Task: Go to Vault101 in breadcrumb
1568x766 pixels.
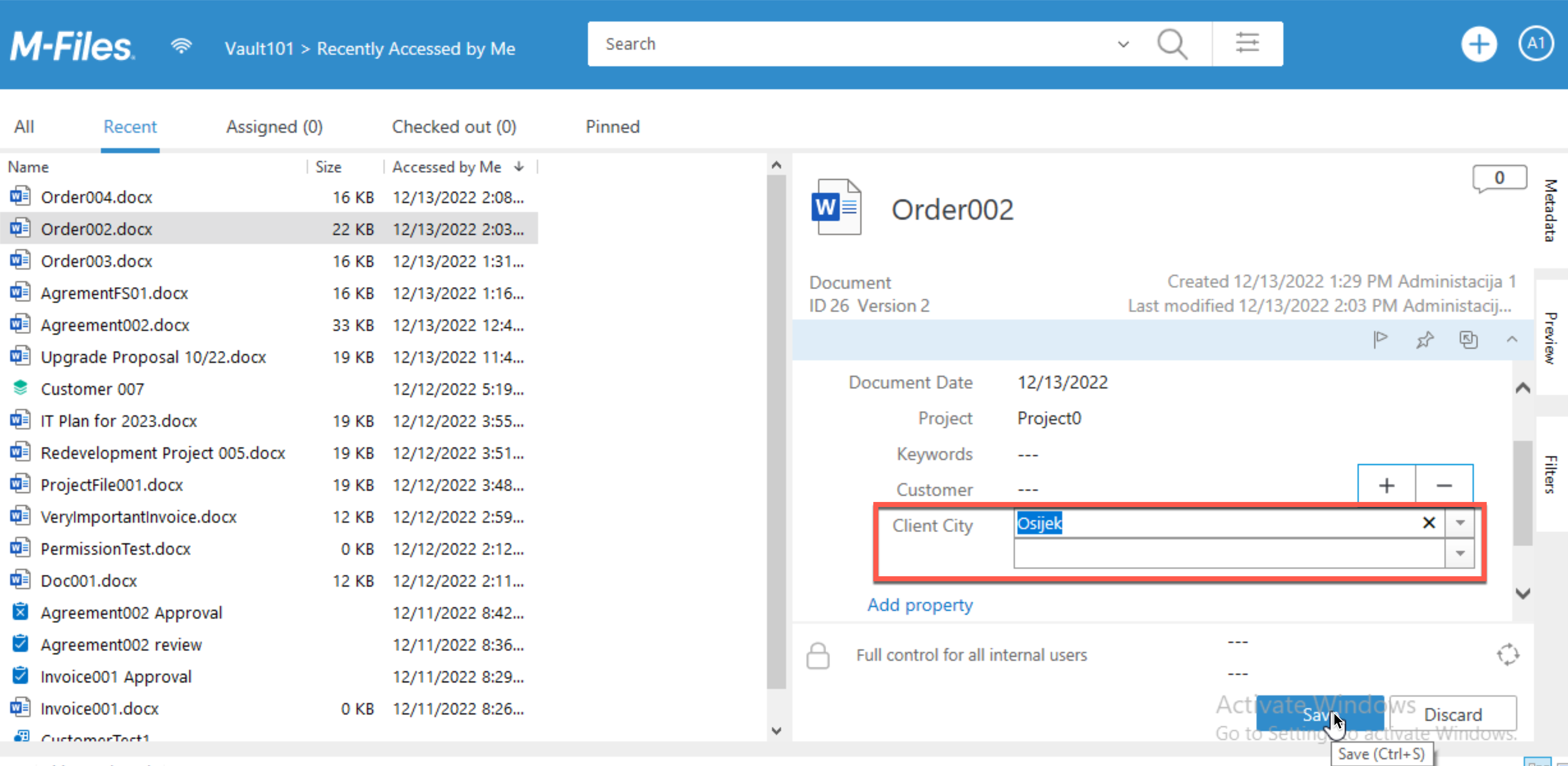Action: coord(259,48)
